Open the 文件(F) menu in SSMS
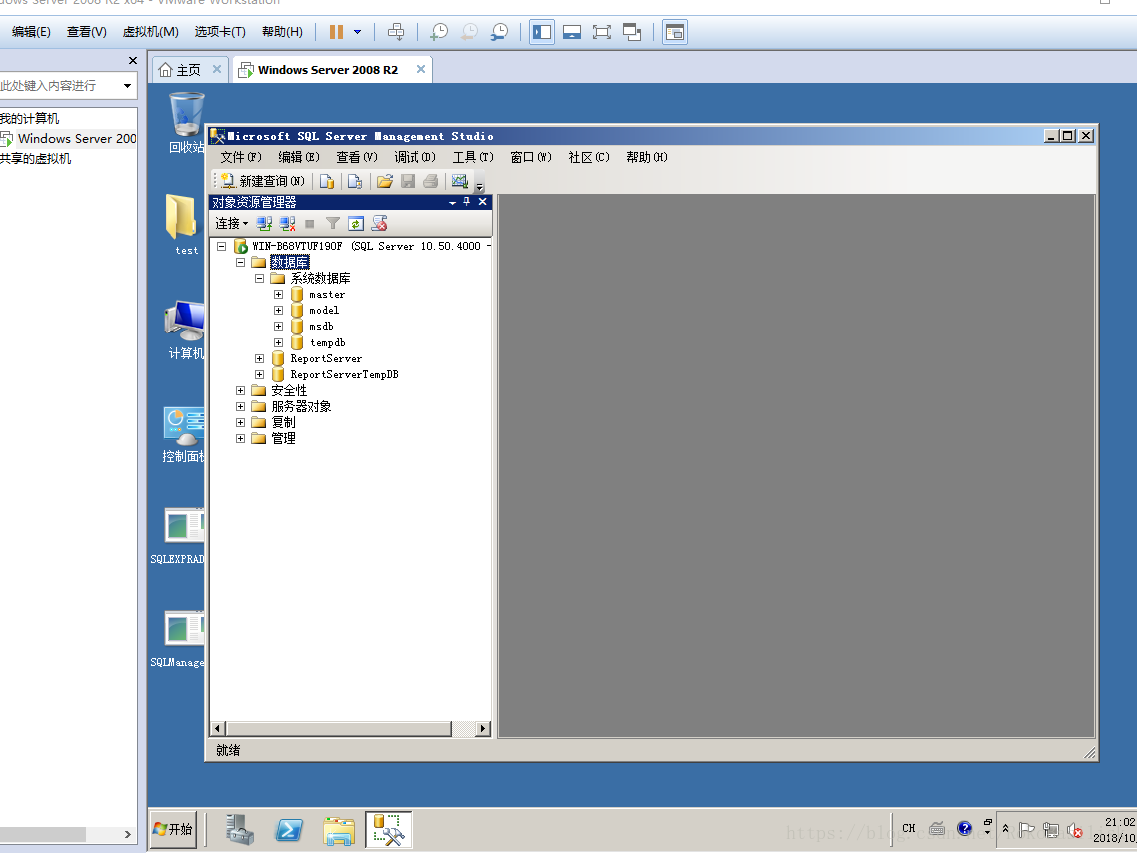The image size is (1137, 853). click(241, 157)
